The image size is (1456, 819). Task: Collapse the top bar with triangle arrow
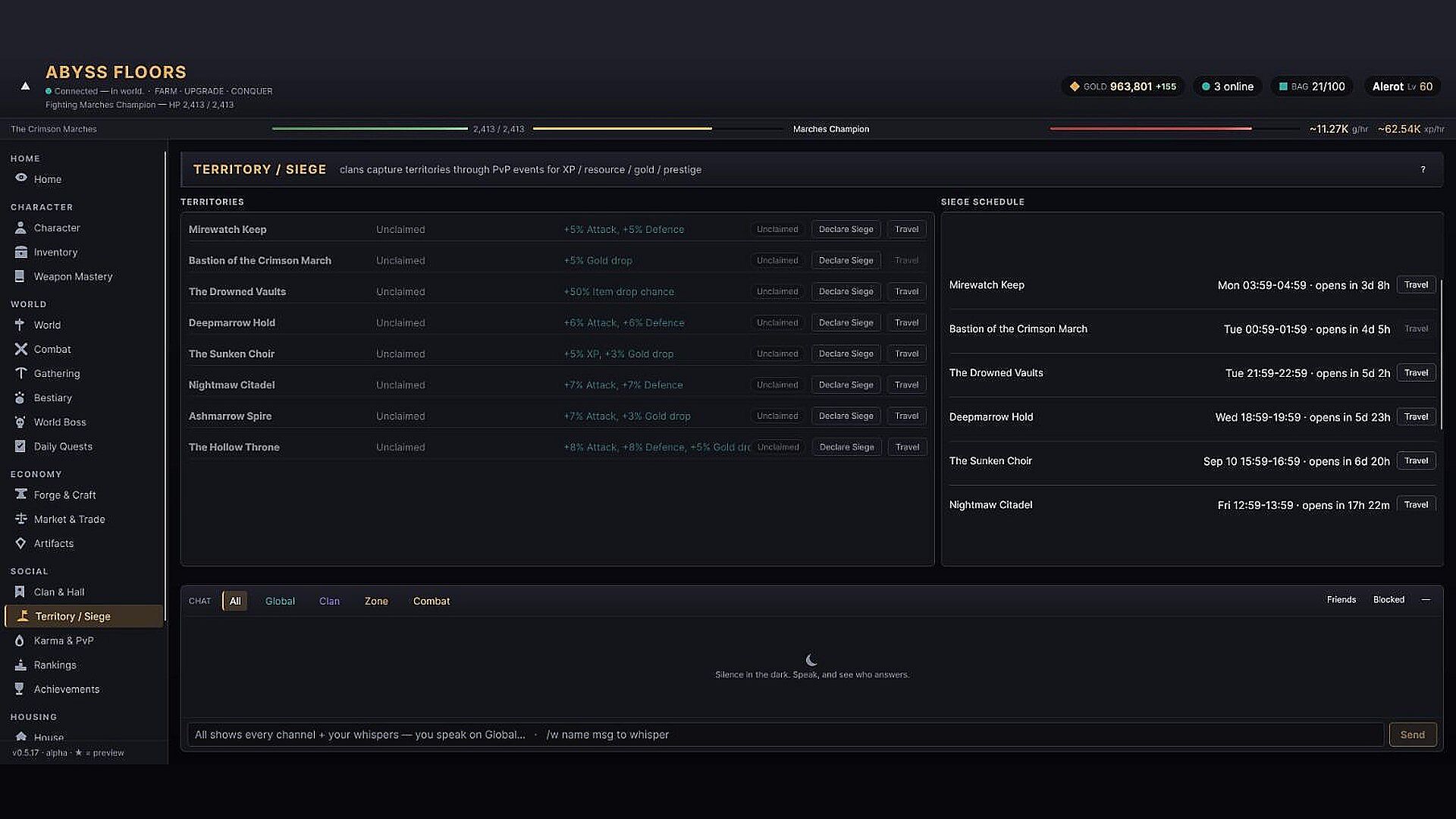(x=25, y=86)
